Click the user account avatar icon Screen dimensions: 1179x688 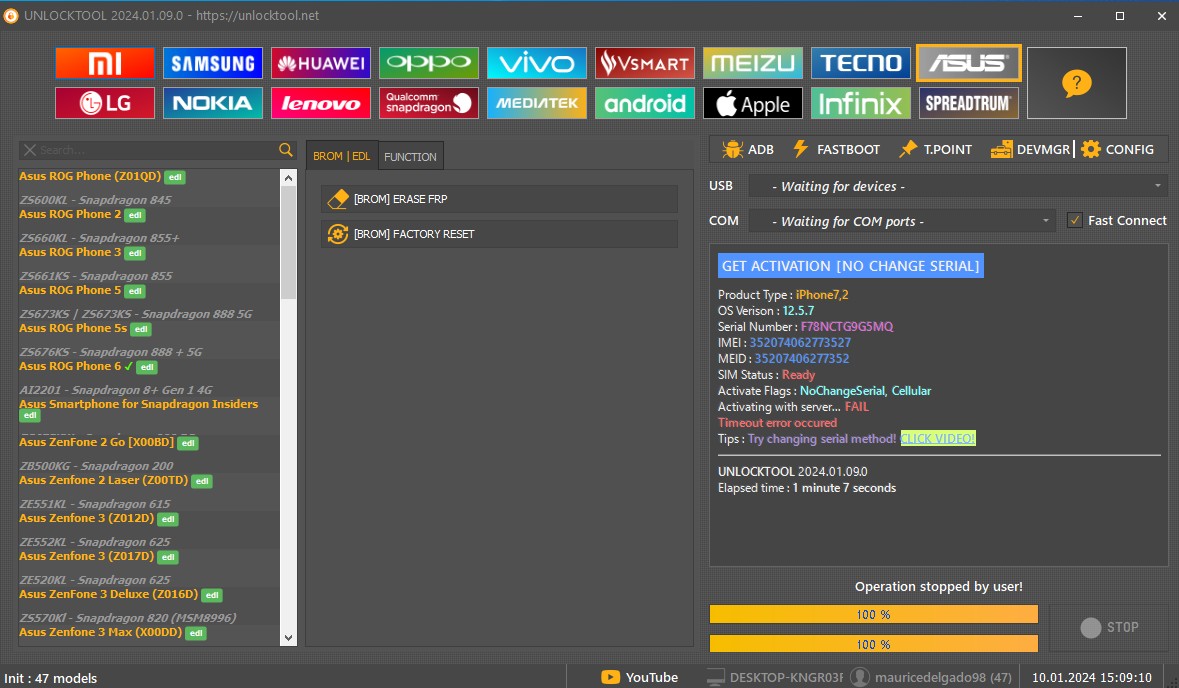point(860,677)
